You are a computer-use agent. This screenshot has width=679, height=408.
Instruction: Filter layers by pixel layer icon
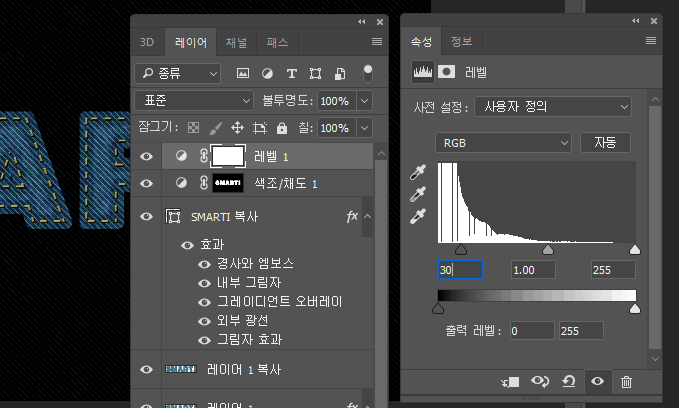(242, 73)
